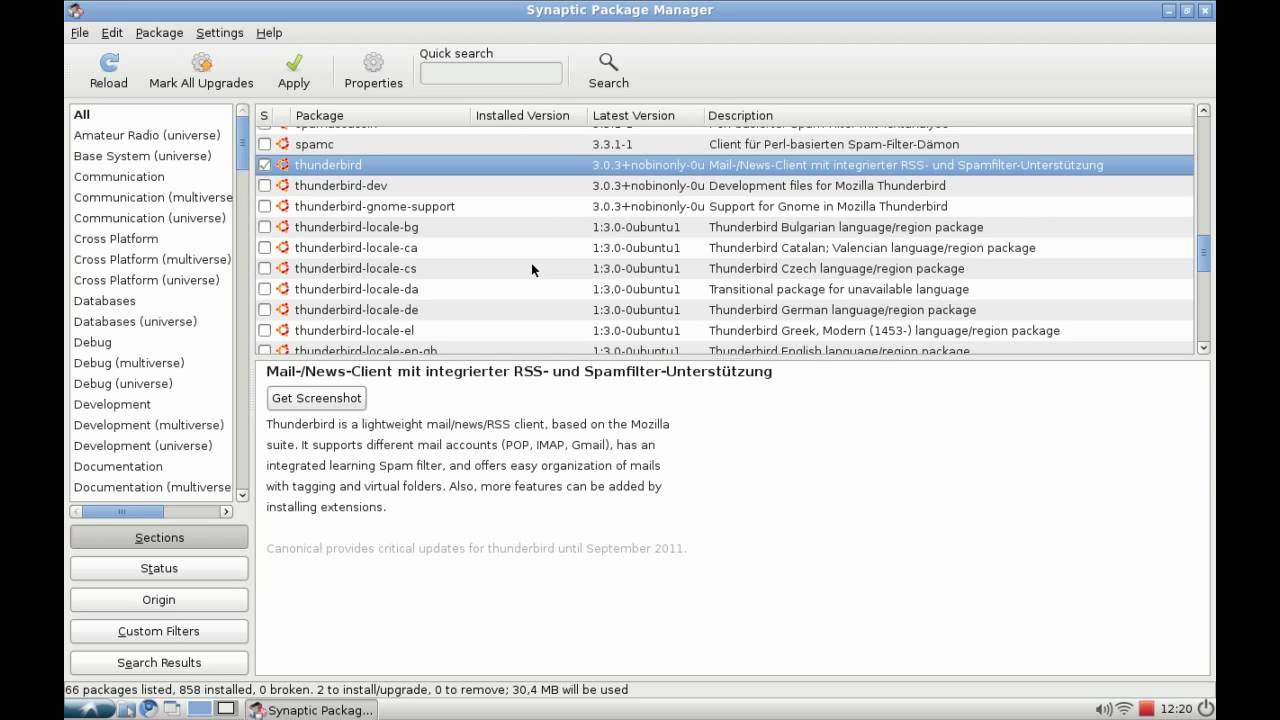Switch to the Sections filter view

click(159, 538)
